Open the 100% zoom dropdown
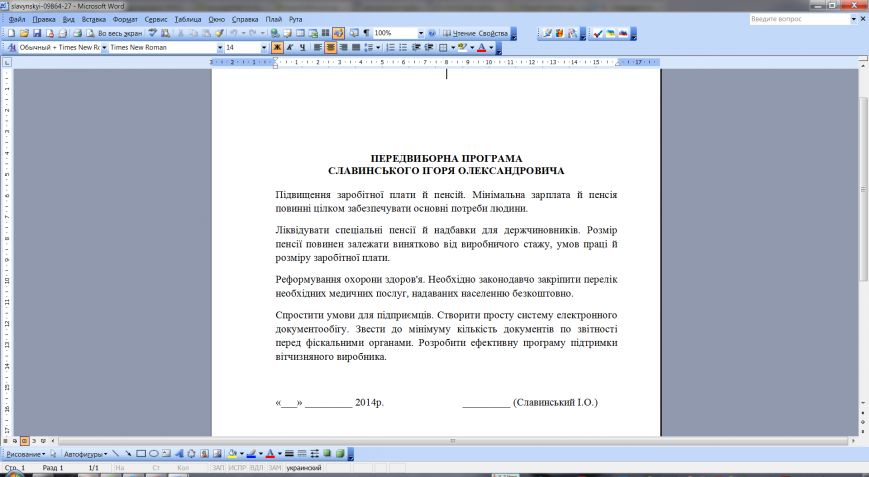 pyautogui.click(x=421, y=33)
